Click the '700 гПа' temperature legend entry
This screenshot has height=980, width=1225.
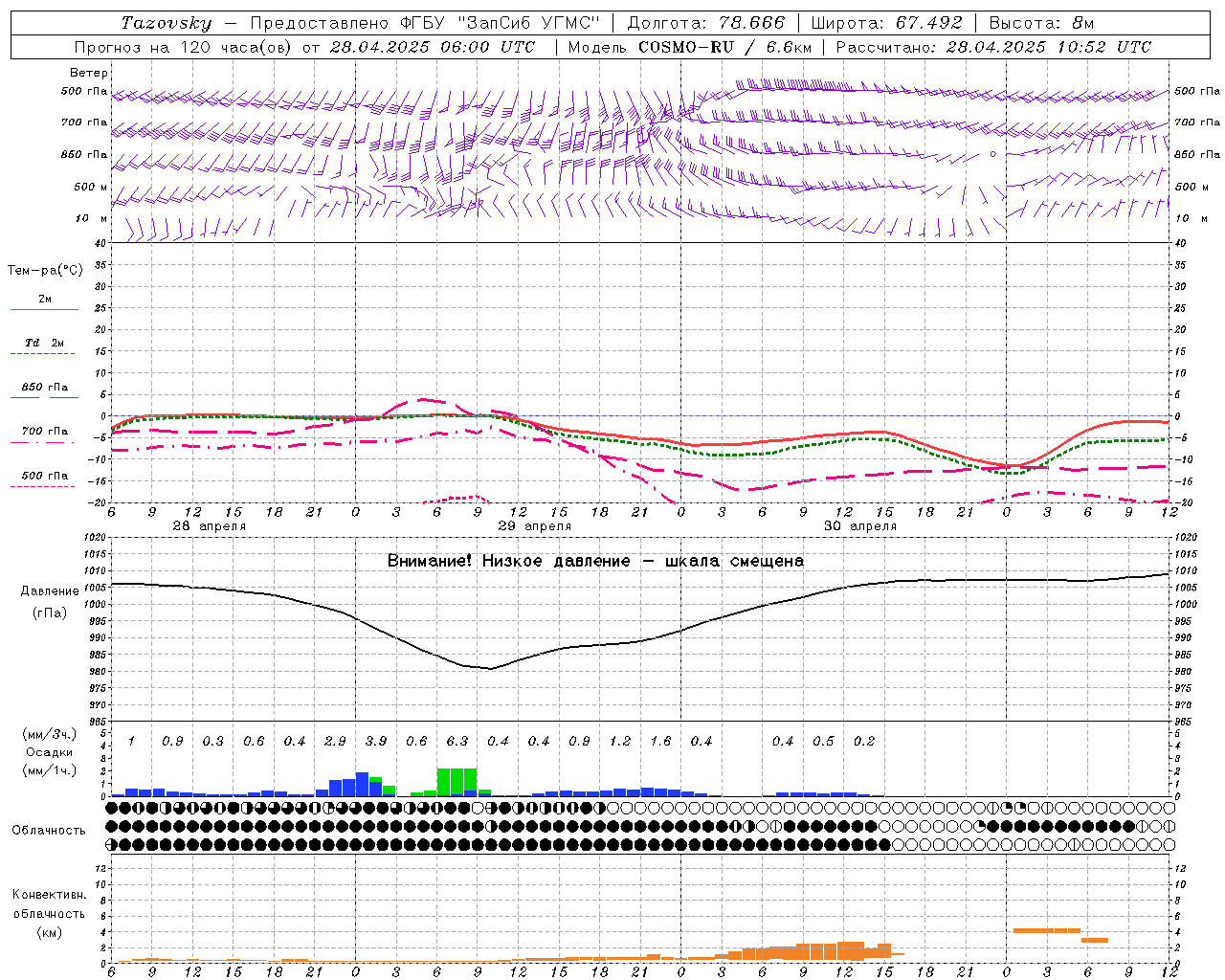[45, 432]
